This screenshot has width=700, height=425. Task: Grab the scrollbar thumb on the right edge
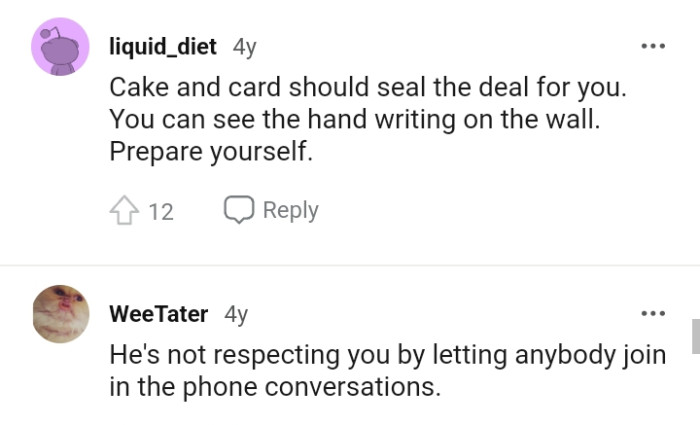click(695, 336)
